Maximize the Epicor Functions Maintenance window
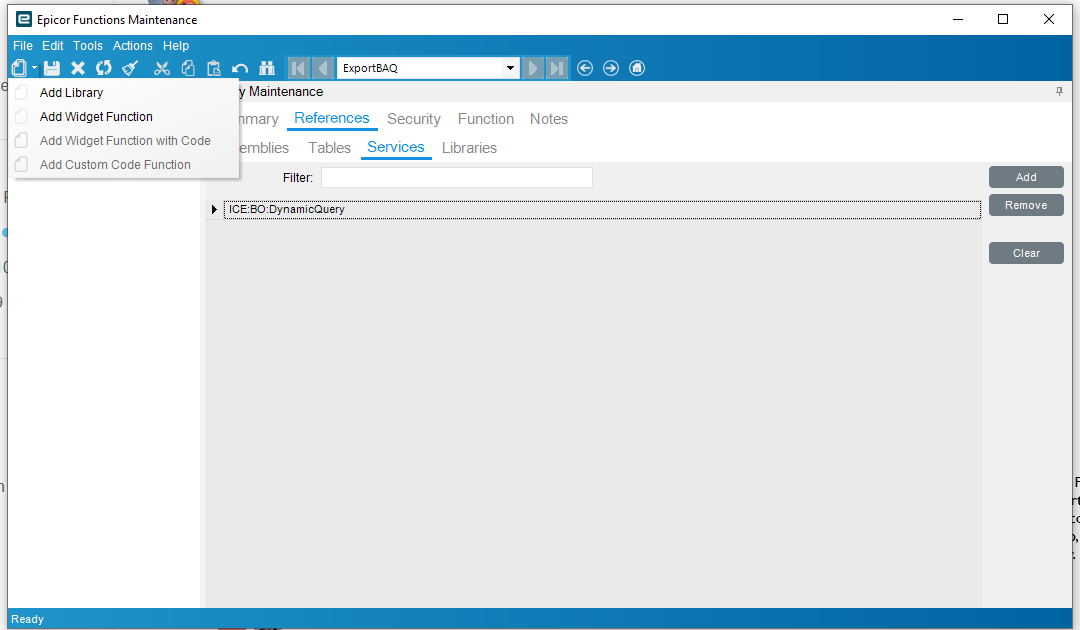Image resolution: width=1080 pixels, height=630 pixels. click(x=1003, y=19)
